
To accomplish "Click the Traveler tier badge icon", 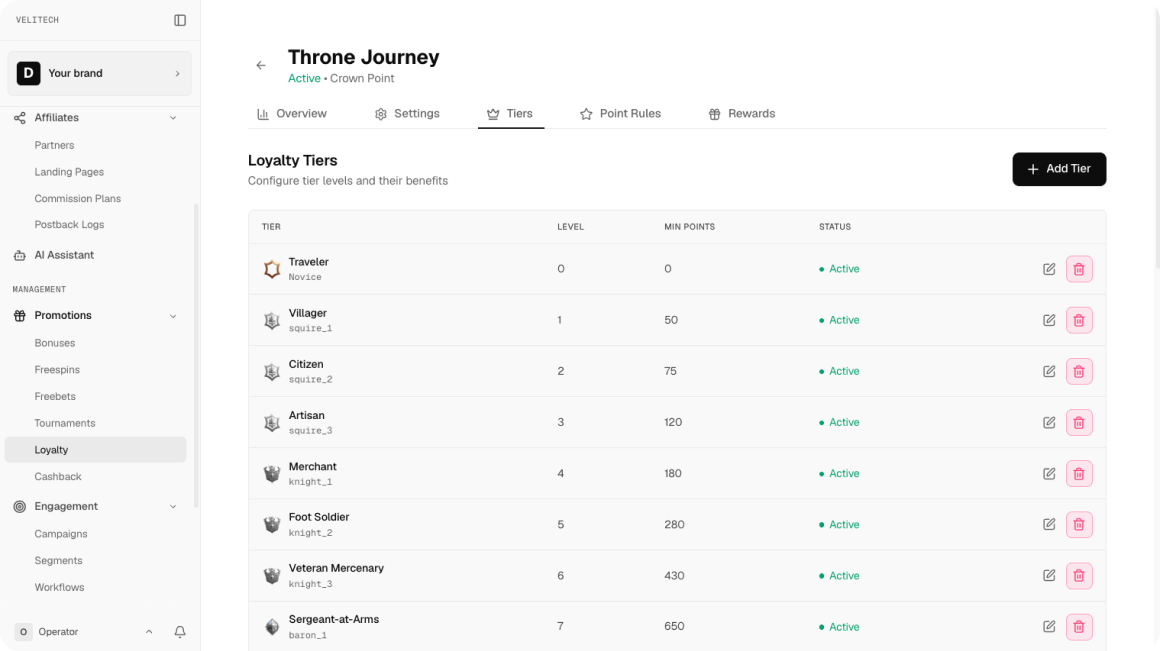I will click(272, 269).
